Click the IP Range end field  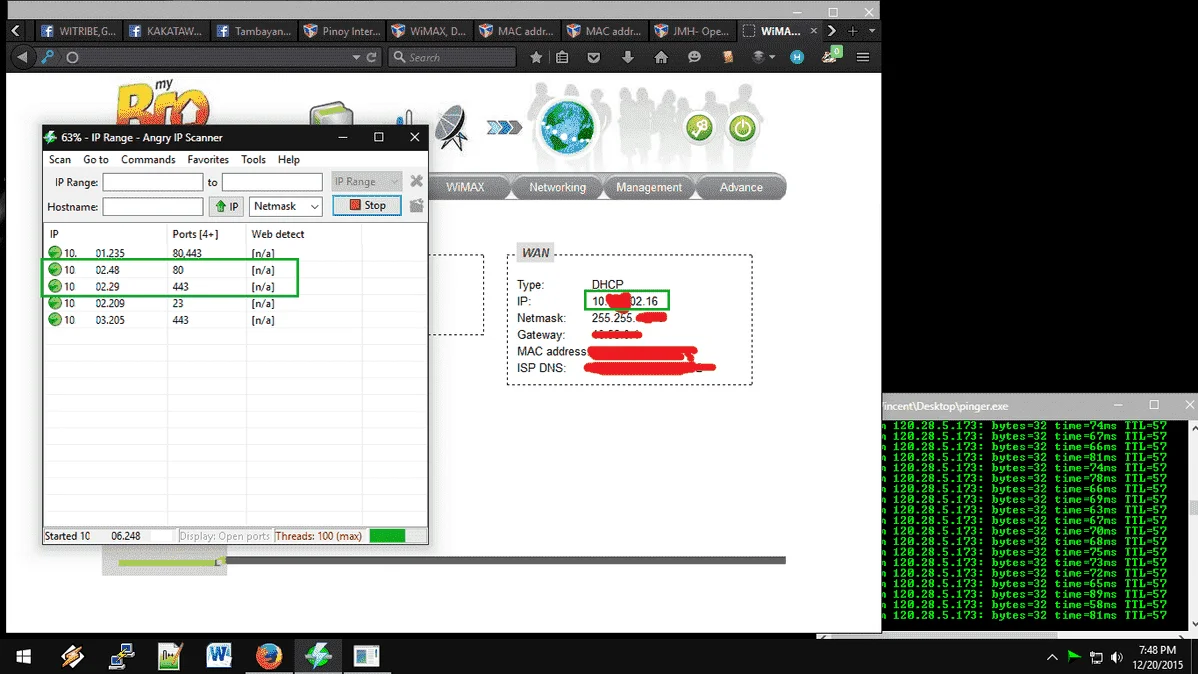tap(272, 182)
